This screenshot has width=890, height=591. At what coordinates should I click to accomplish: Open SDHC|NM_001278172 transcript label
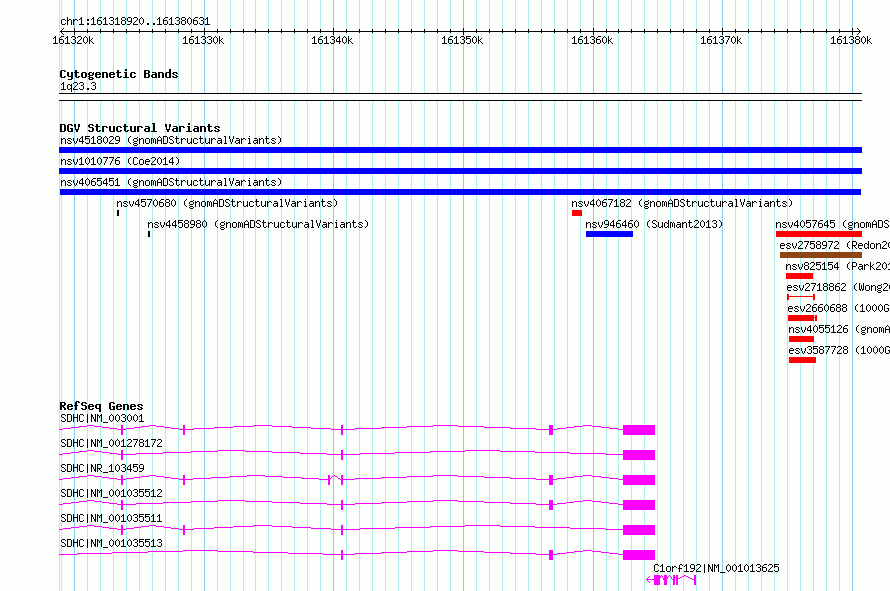pos(111,443)
